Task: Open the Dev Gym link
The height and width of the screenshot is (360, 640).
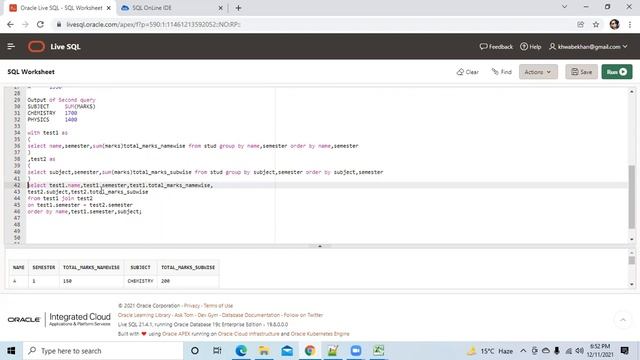Action: (208, 315)
